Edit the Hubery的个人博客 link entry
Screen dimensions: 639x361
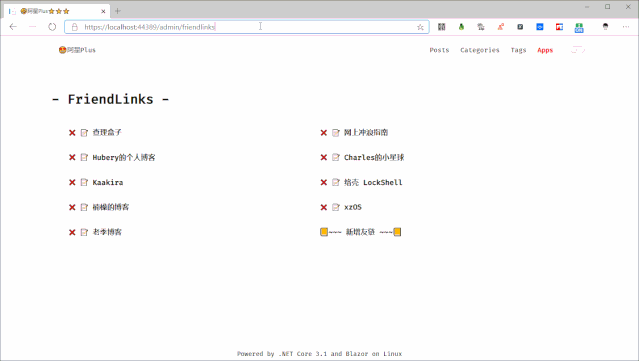pos(84,158)
